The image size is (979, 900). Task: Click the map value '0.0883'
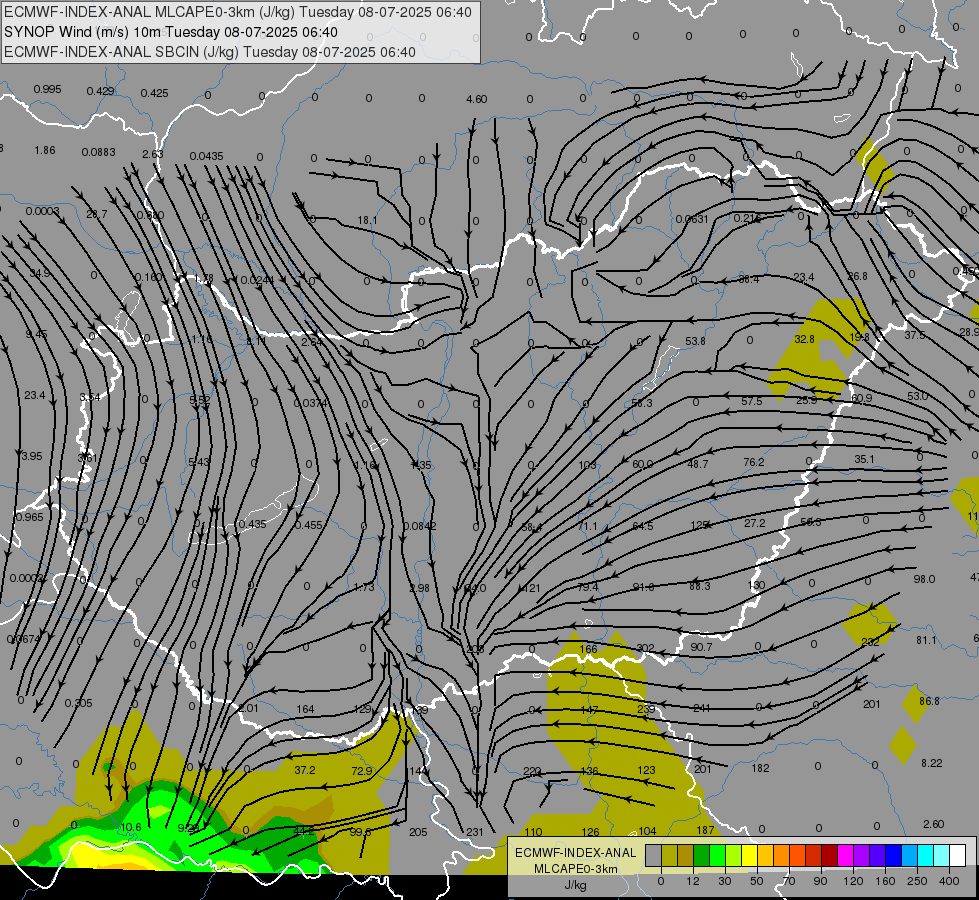(x=99, y=152)
